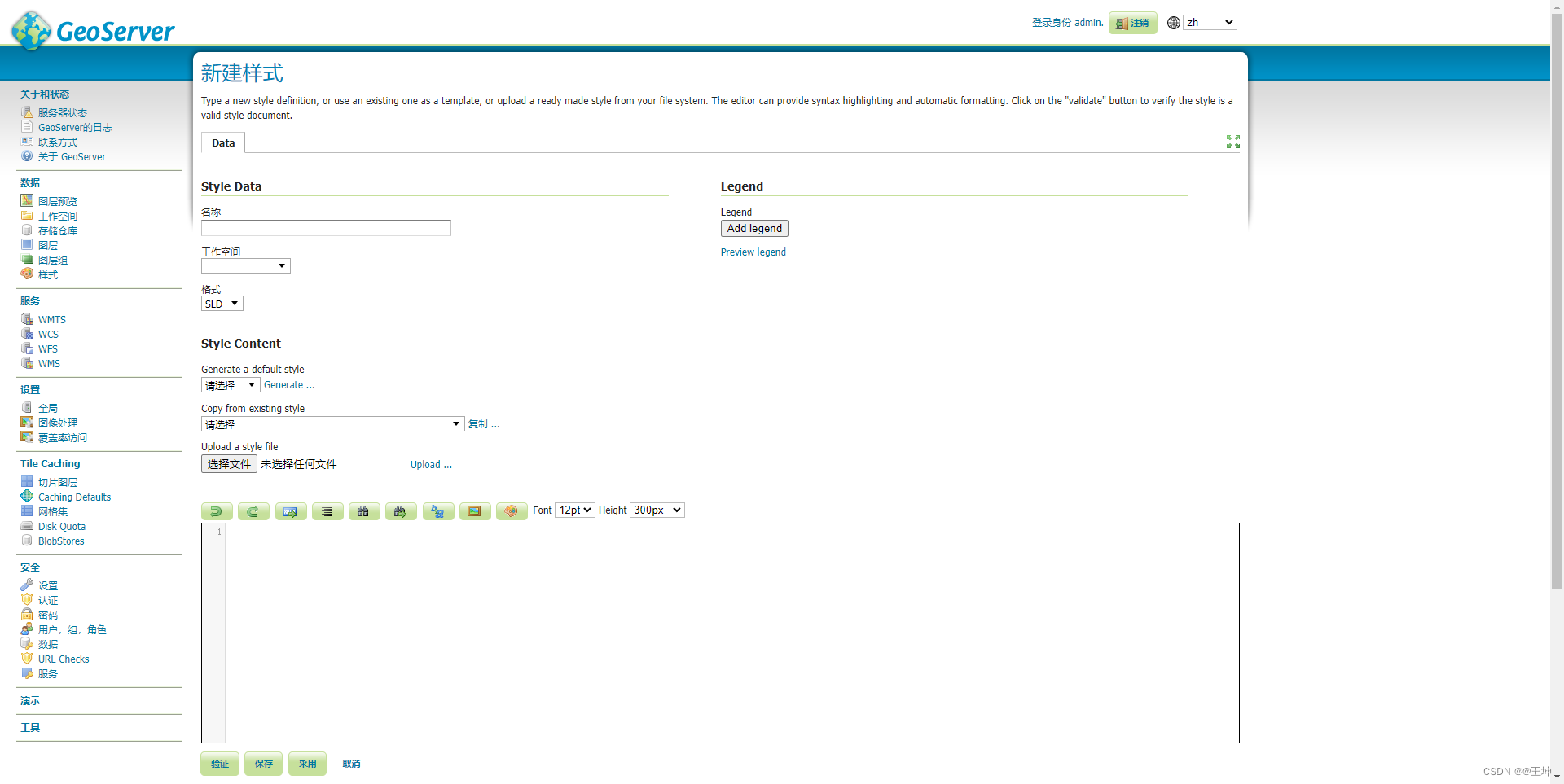Click the 切片图层 tile layers icon
This screenshot has height=784, width=1564.
click(27, 482)
